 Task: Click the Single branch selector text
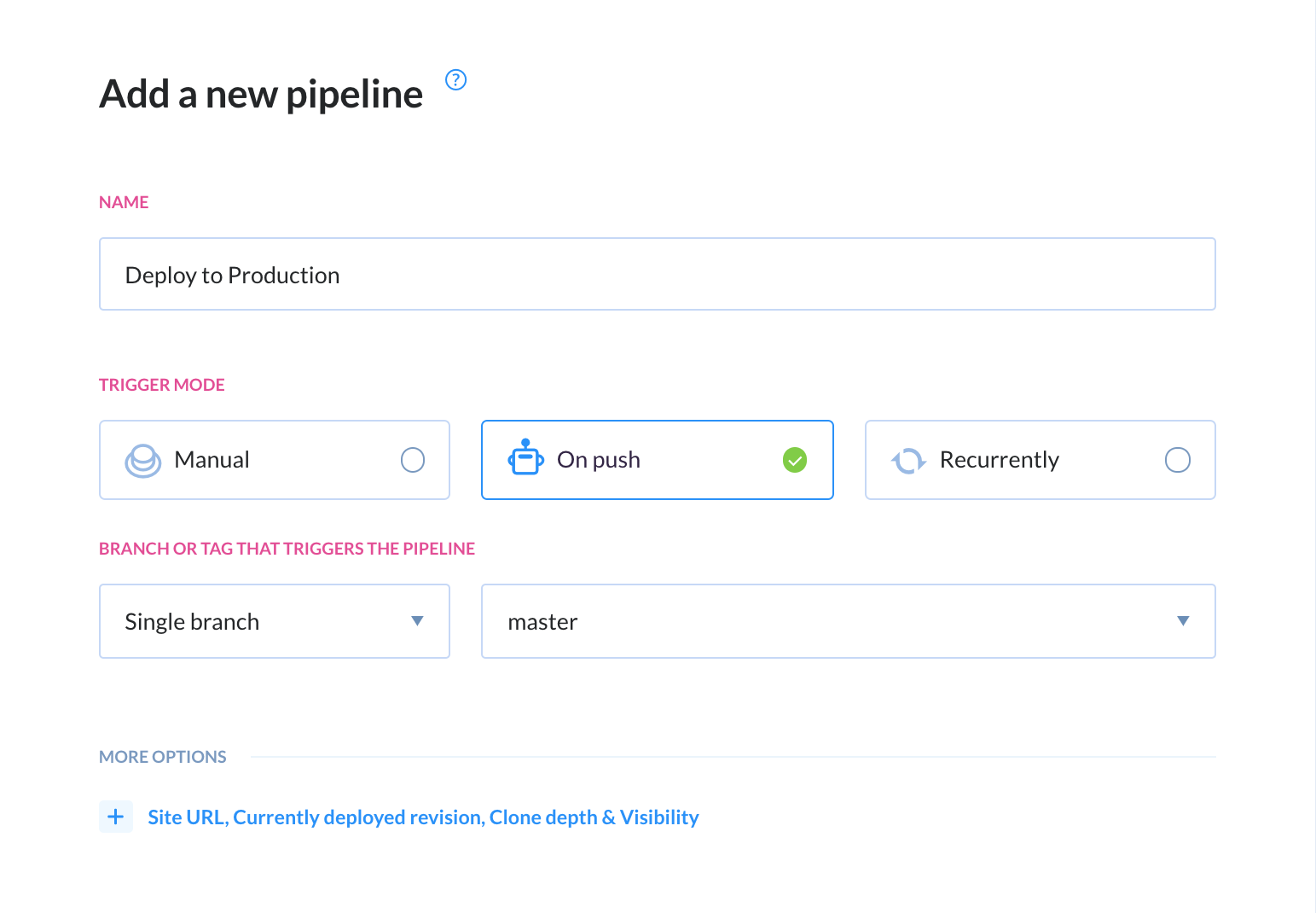coord(192,622)
